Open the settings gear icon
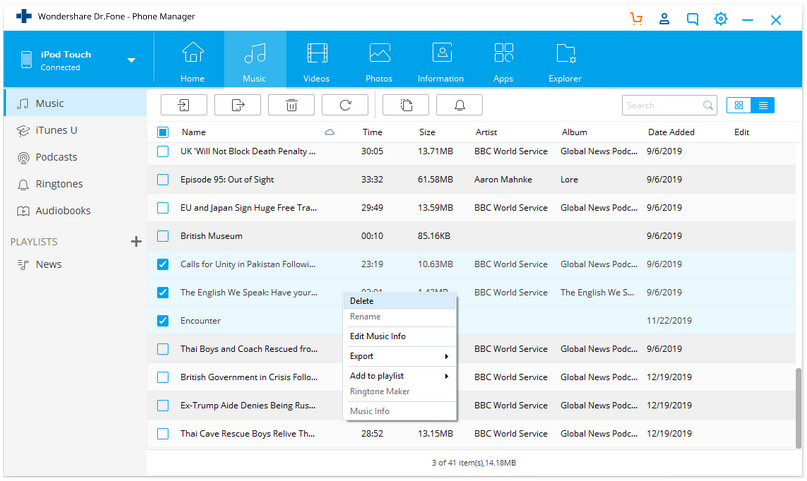807x481 pixels. point(721,19)
